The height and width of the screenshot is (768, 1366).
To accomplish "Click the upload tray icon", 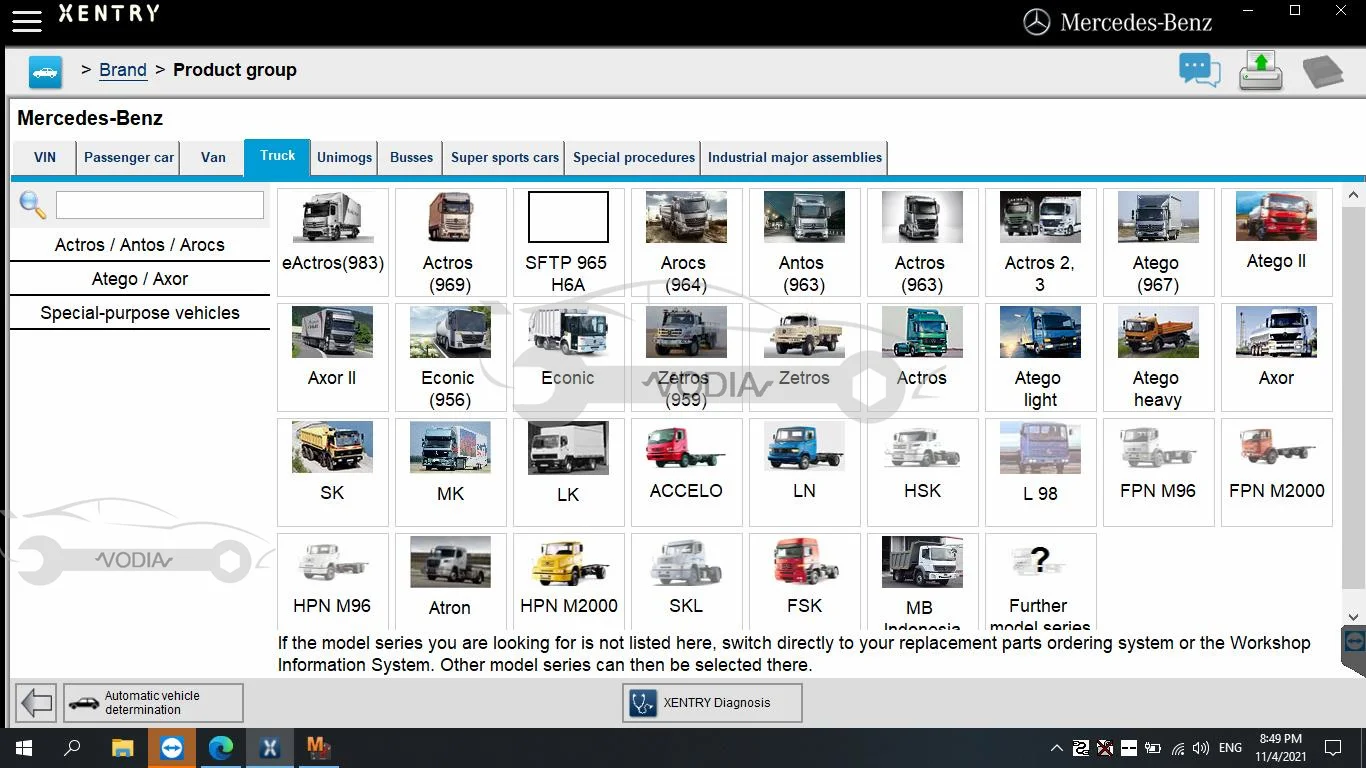I will click(x=1260, y=71).
